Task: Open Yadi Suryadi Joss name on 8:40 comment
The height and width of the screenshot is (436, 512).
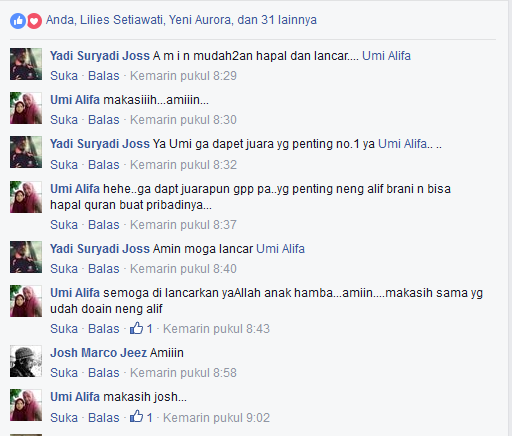Action: pos(100,249)
